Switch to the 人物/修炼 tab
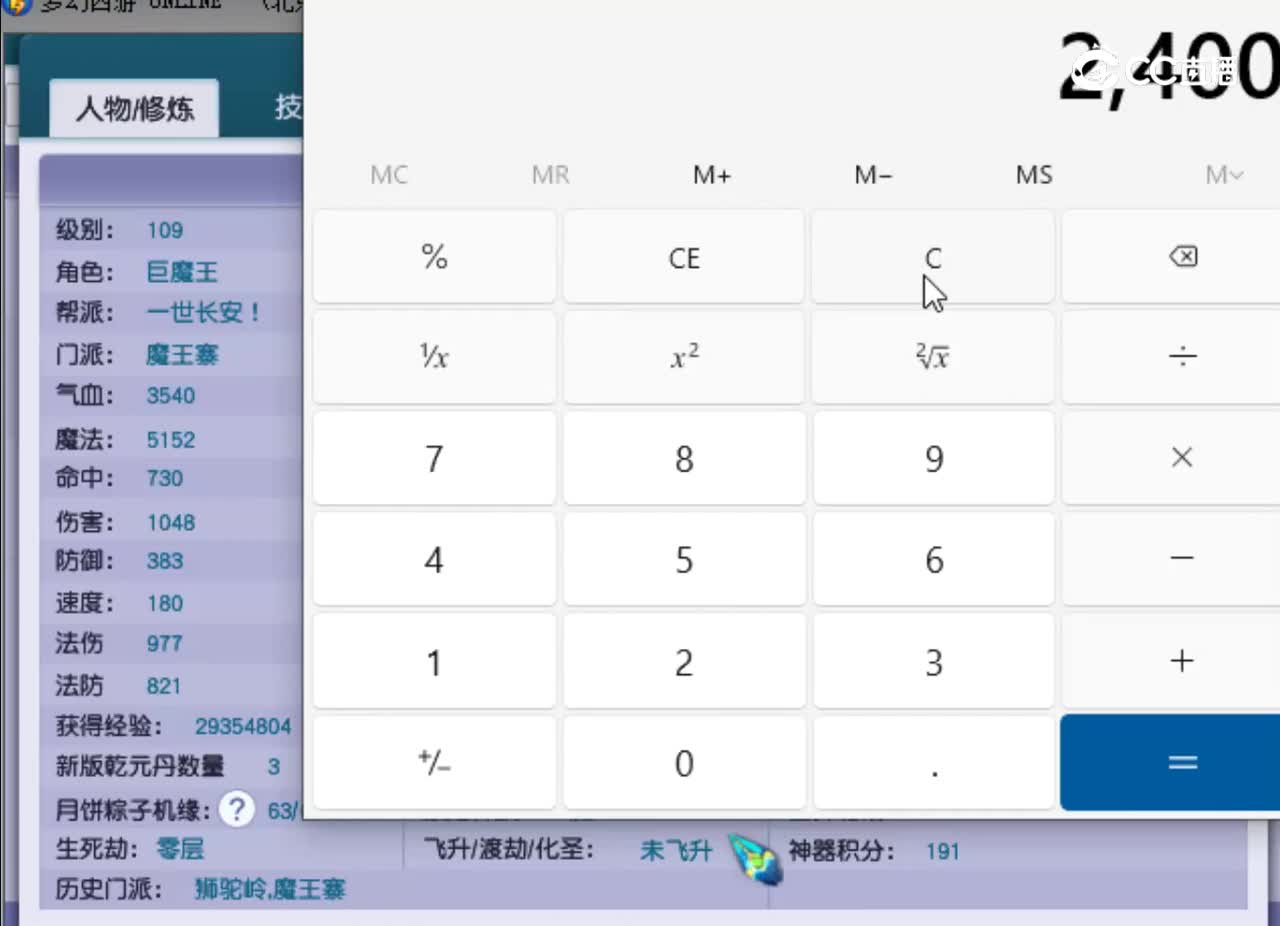Screen dimensions: 1280x926 [134, 107]
